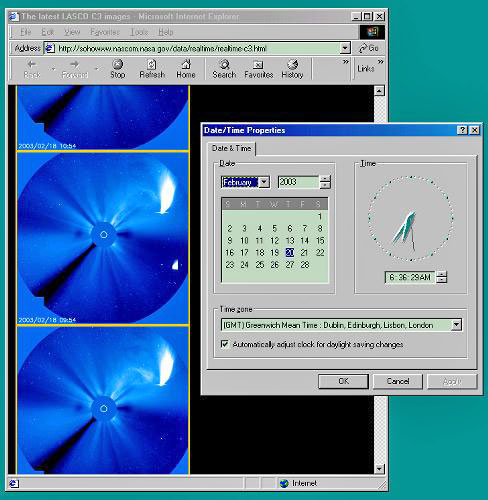Click the Stop toolbar icon
The height and width of the screenshot is (500, 488).
[x=118, y=64]
